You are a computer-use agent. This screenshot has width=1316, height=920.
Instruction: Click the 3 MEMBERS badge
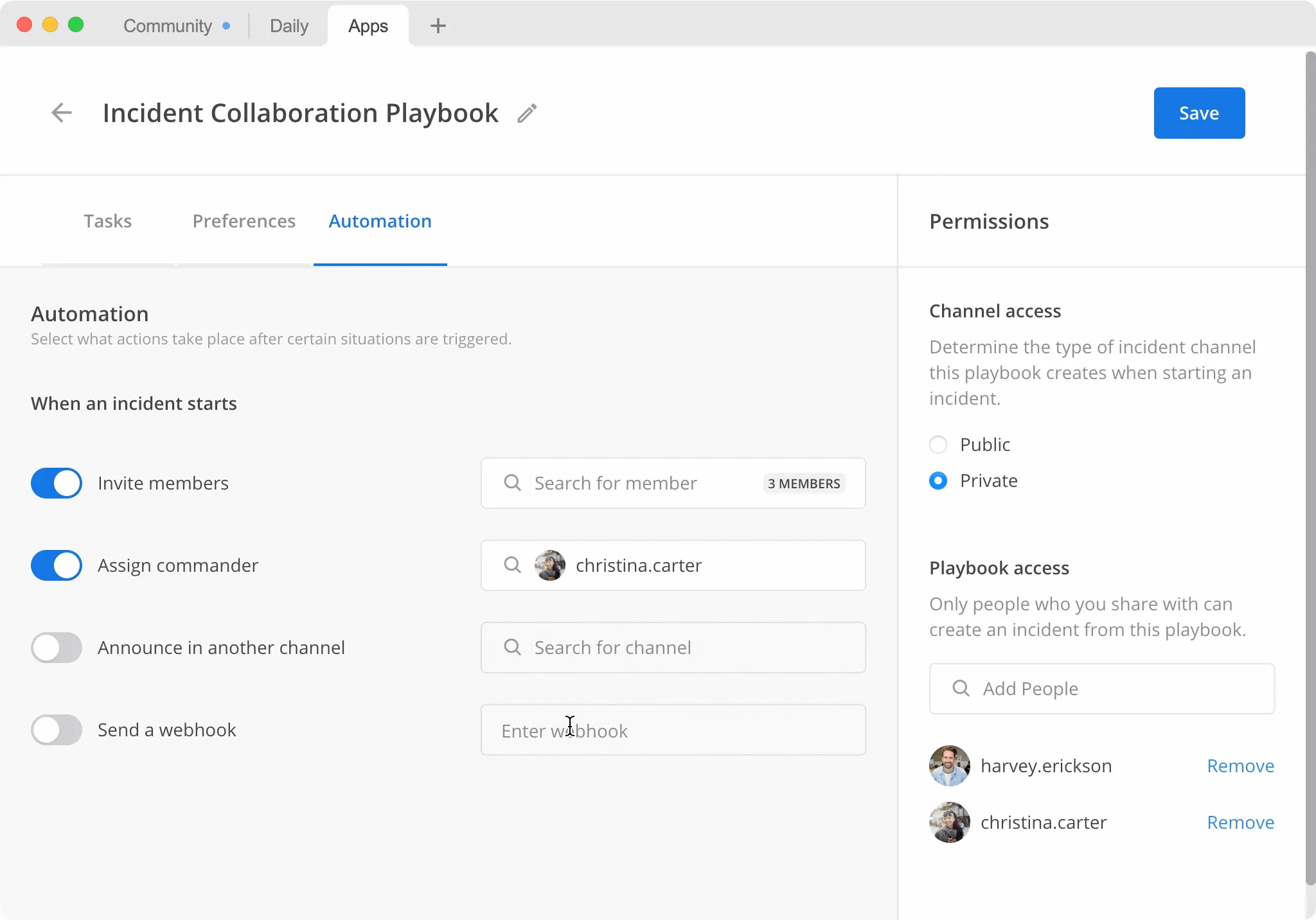[x=804, y=483]
